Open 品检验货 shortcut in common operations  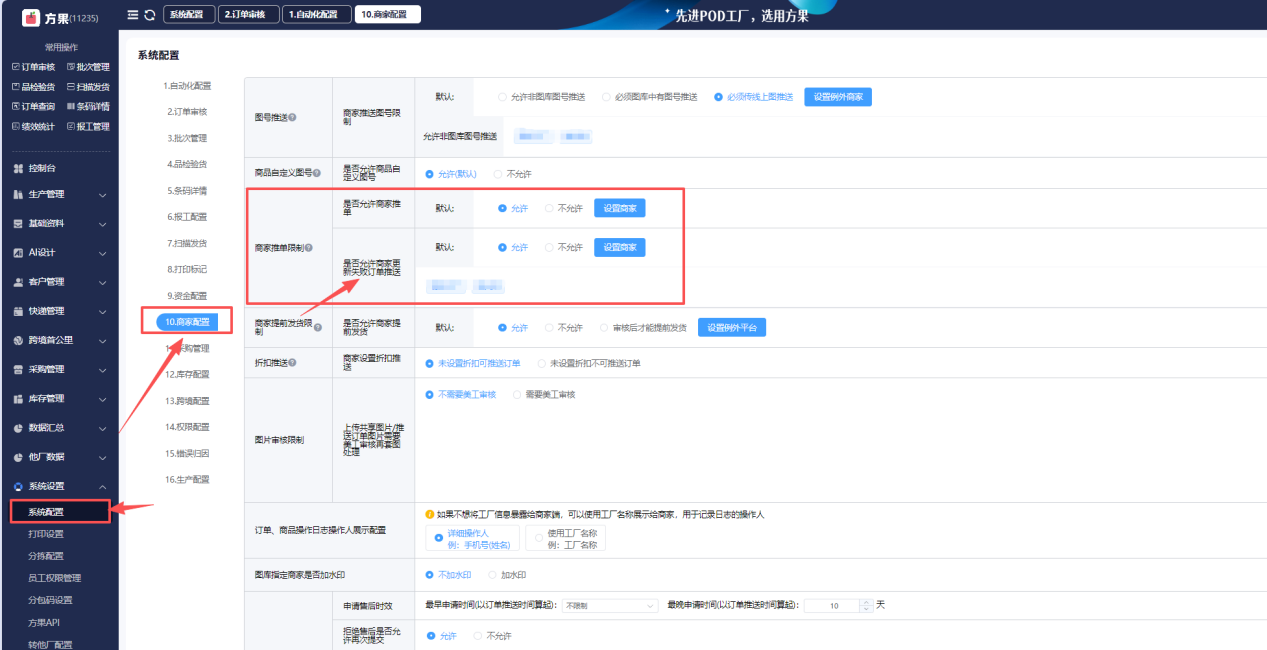tap(32, 87)
